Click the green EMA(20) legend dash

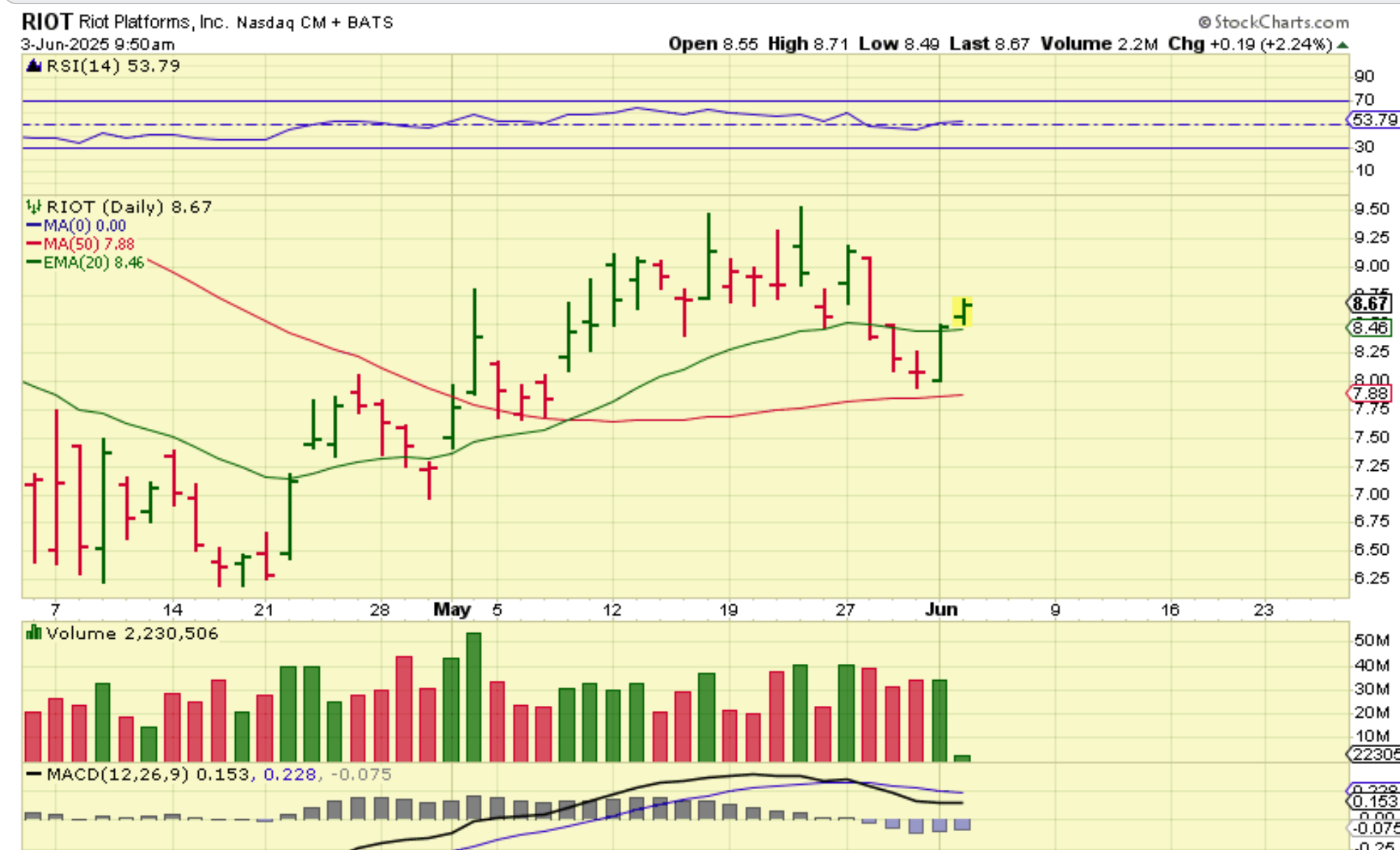pyautogui.click(x=34, y=263)
